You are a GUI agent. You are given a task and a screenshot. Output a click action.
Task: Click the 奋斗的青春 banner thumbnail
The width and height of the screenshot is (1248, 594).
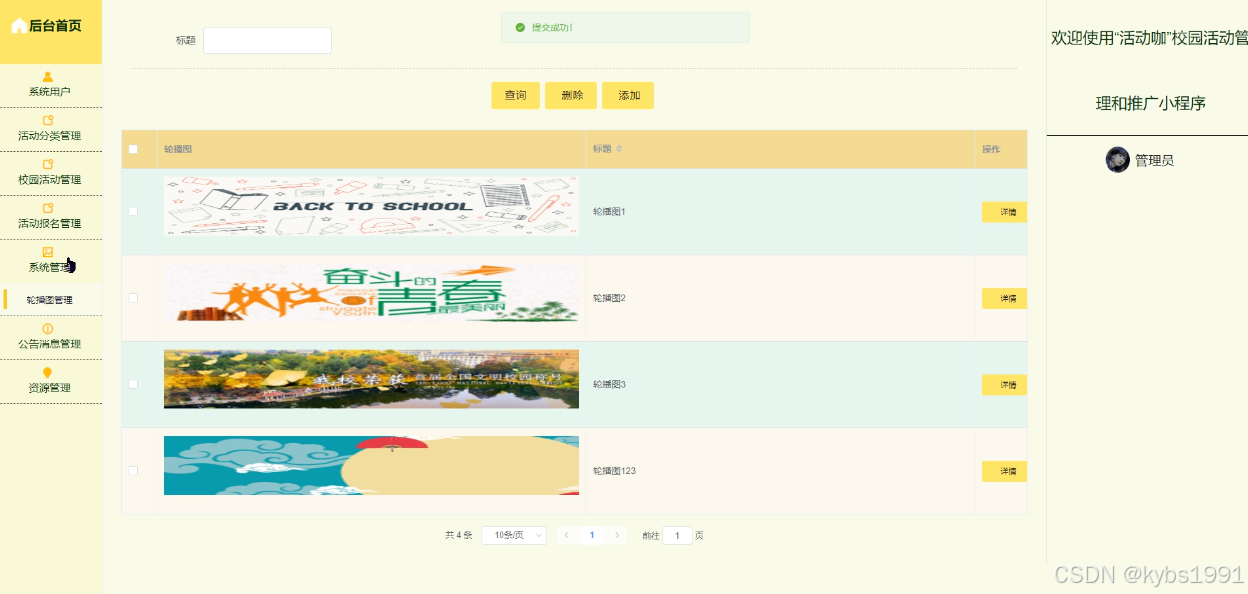tap(371, 293)
